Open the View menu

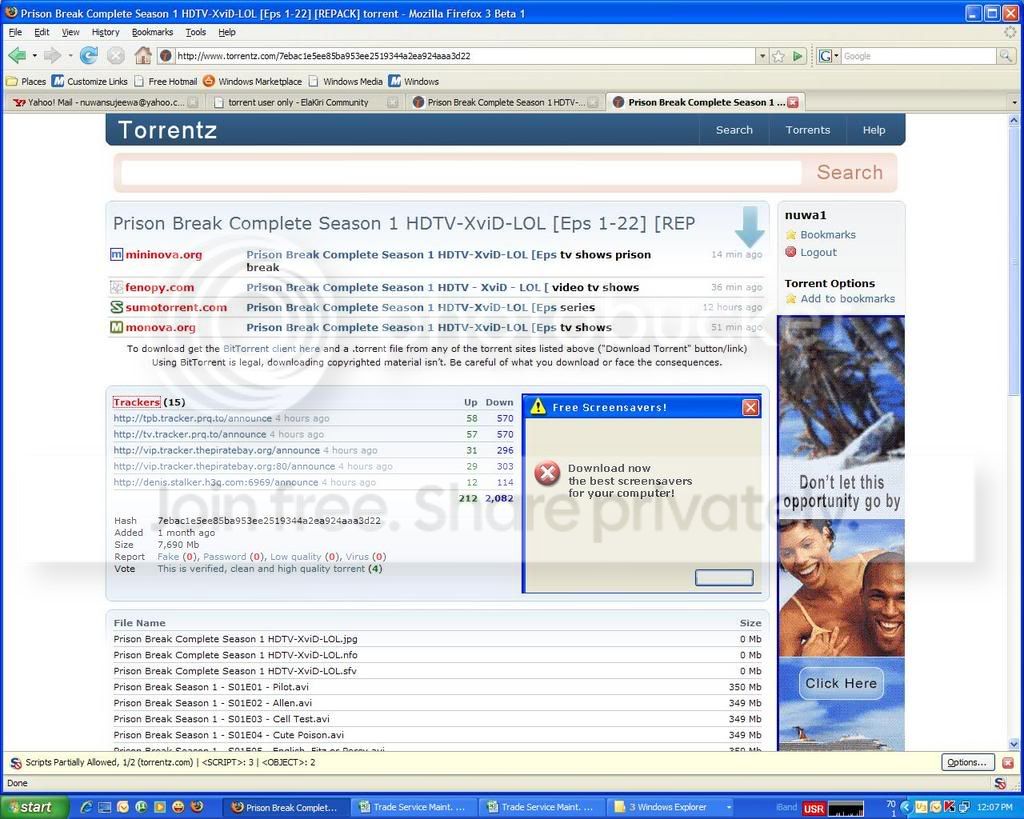tap(71, 32)
